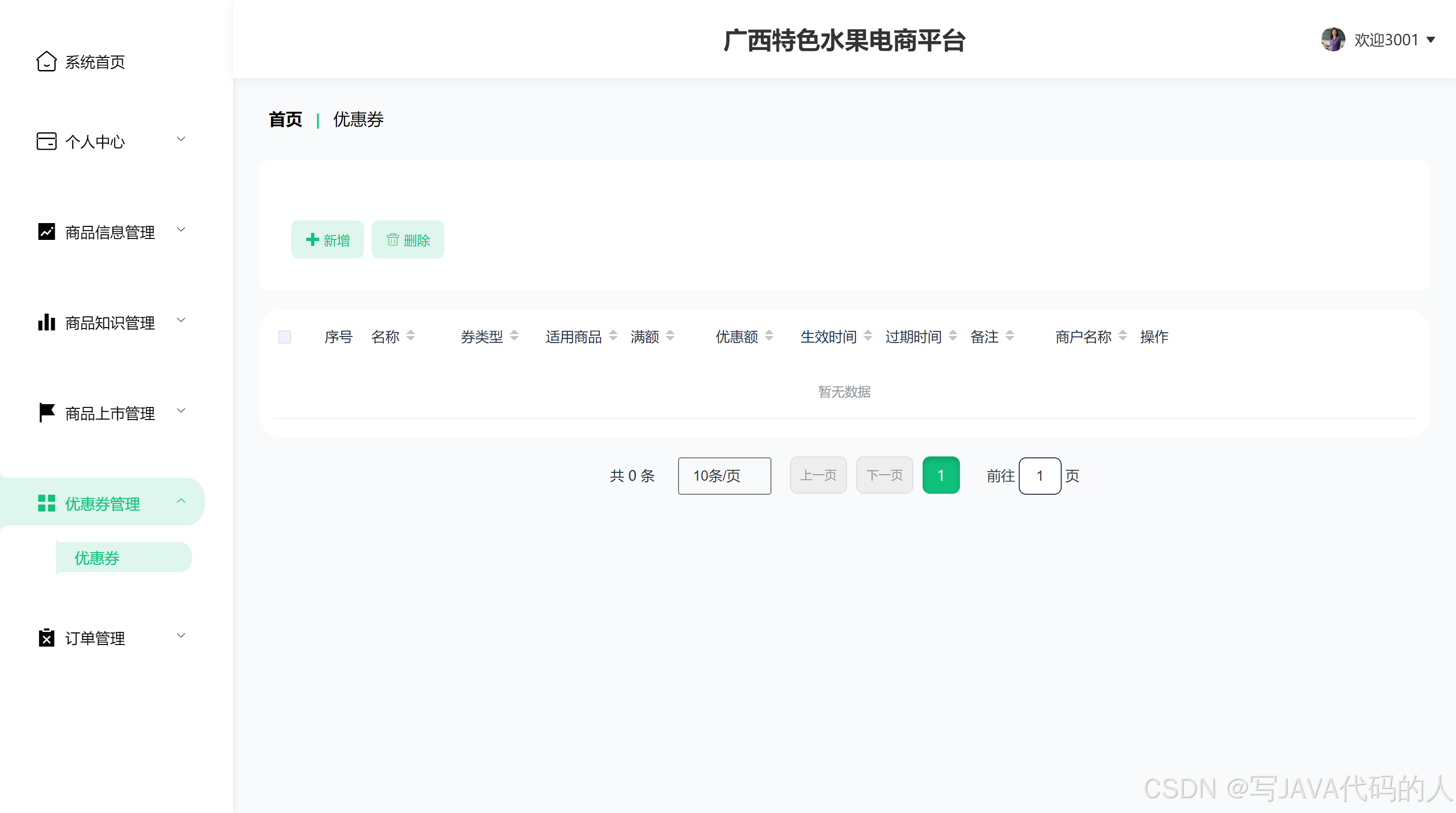The height and width of the screenshot is (813, 1456).
Task: Expand 个人中心 menu chevron
Action: click(181, 139)
